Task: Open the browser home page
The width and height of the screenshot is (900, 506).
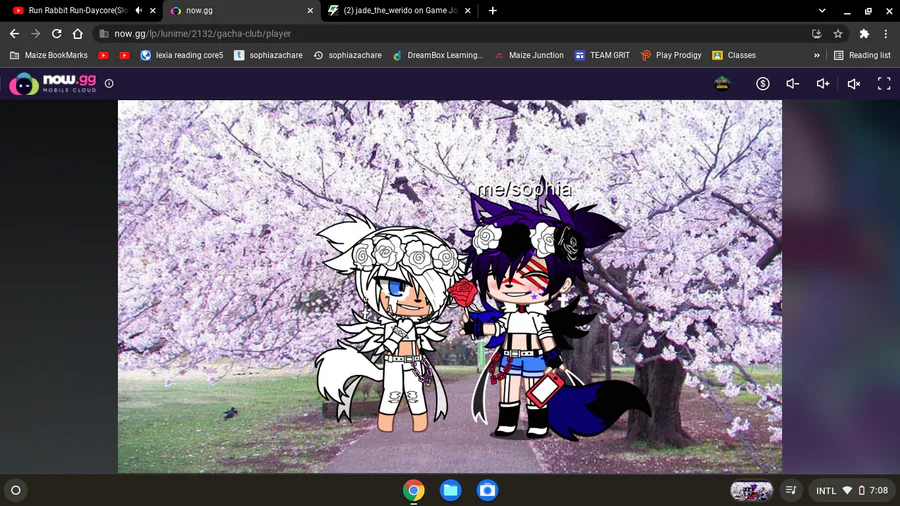Action: pos(77,34)
